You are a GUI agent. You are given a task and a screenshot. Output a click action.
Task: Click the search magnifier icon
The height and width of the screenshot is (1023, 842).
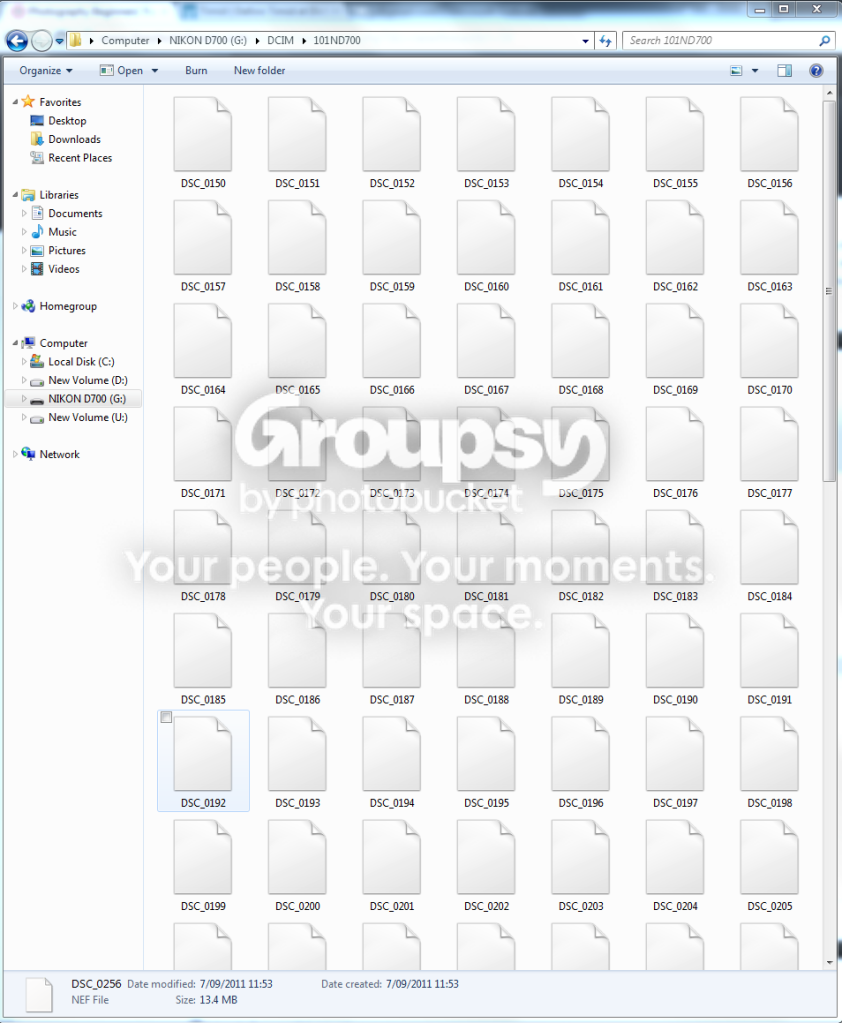coord(824,40)
